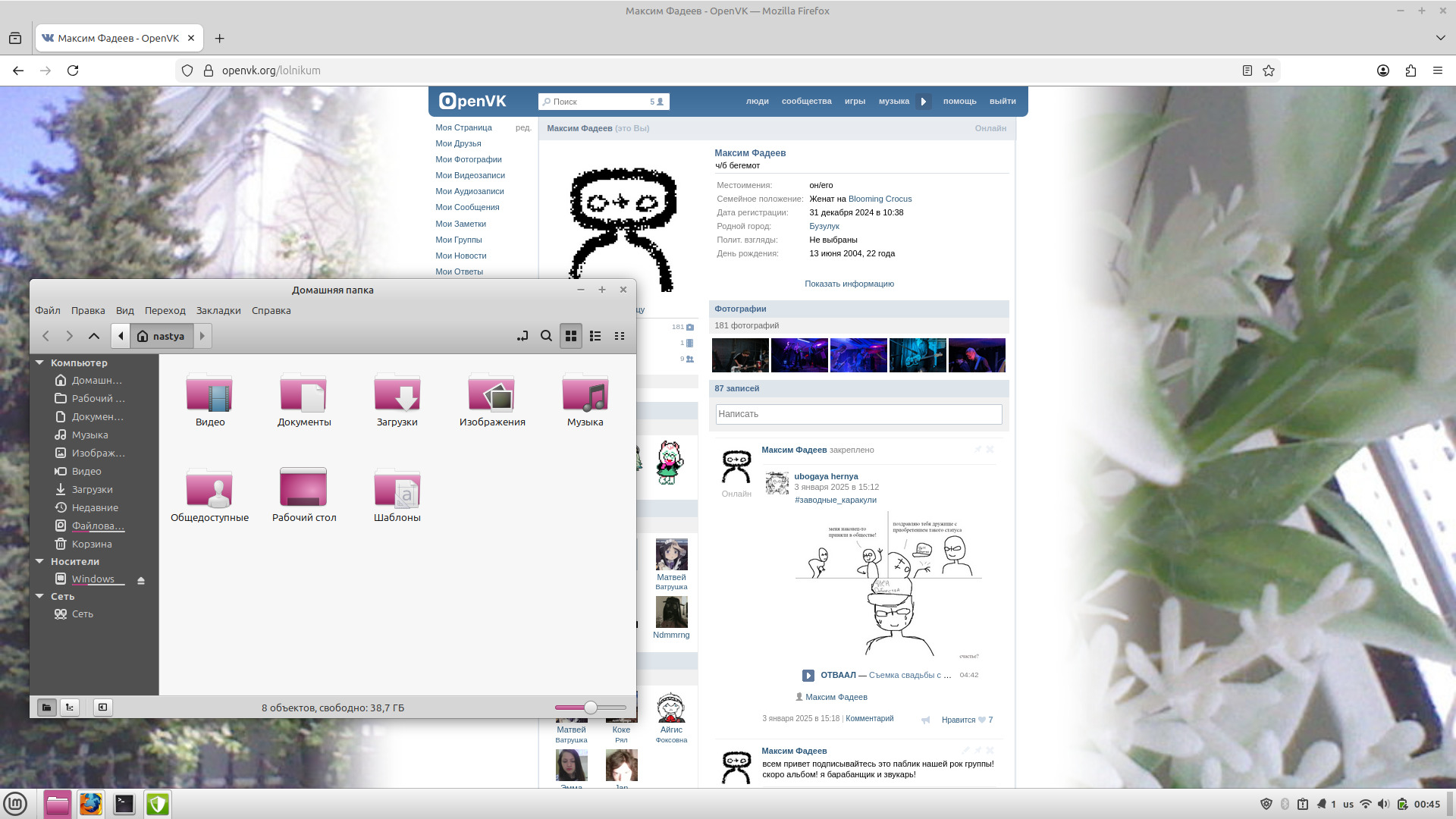
Task: Launch terminal from the taskbar
Action: pos(124,804)
